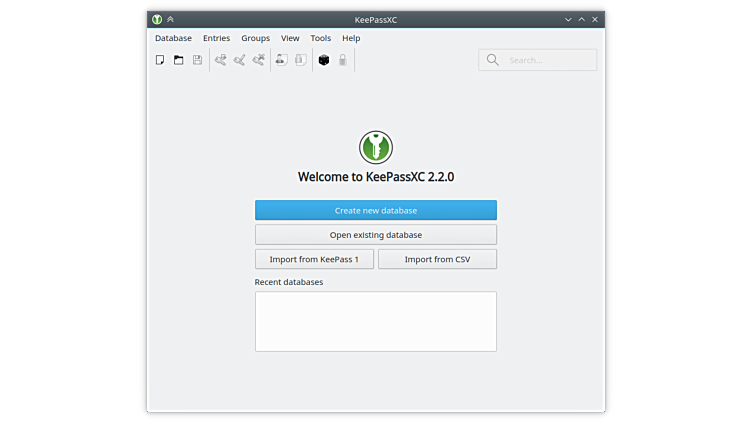Screen dimensions: 752x423
Task: Click the Lock databases padlock icon
Action: 343,60
